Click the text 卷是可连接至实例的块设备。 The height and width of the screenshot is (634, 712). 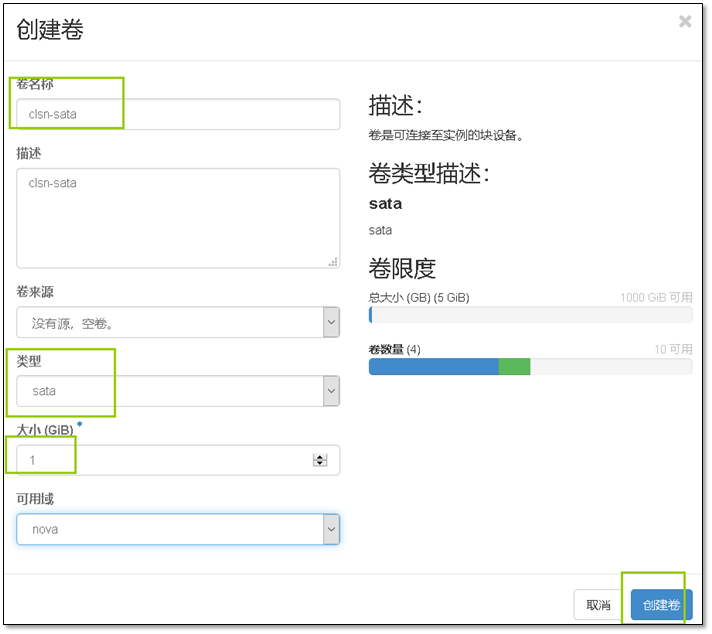[446, 135]
